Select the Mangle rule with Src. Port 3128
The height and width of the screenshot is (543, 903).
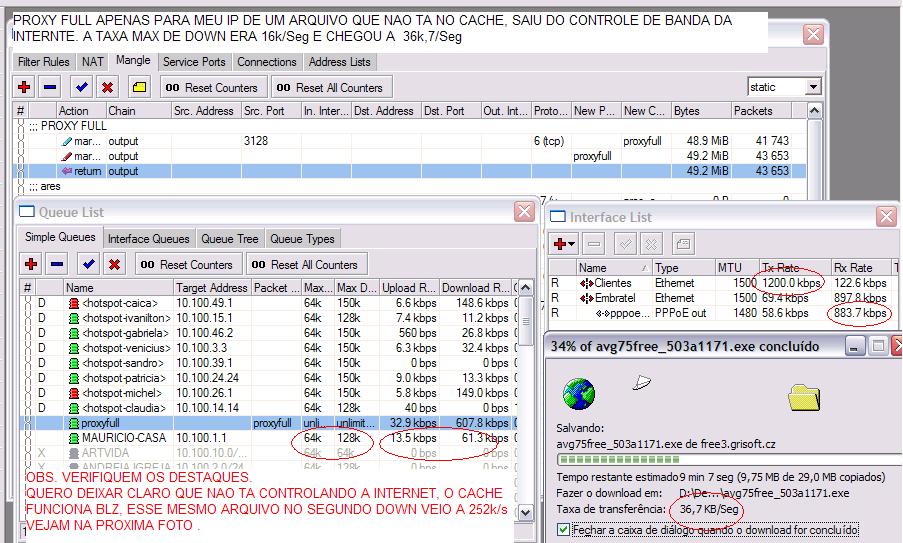click(x=409, y=141)
